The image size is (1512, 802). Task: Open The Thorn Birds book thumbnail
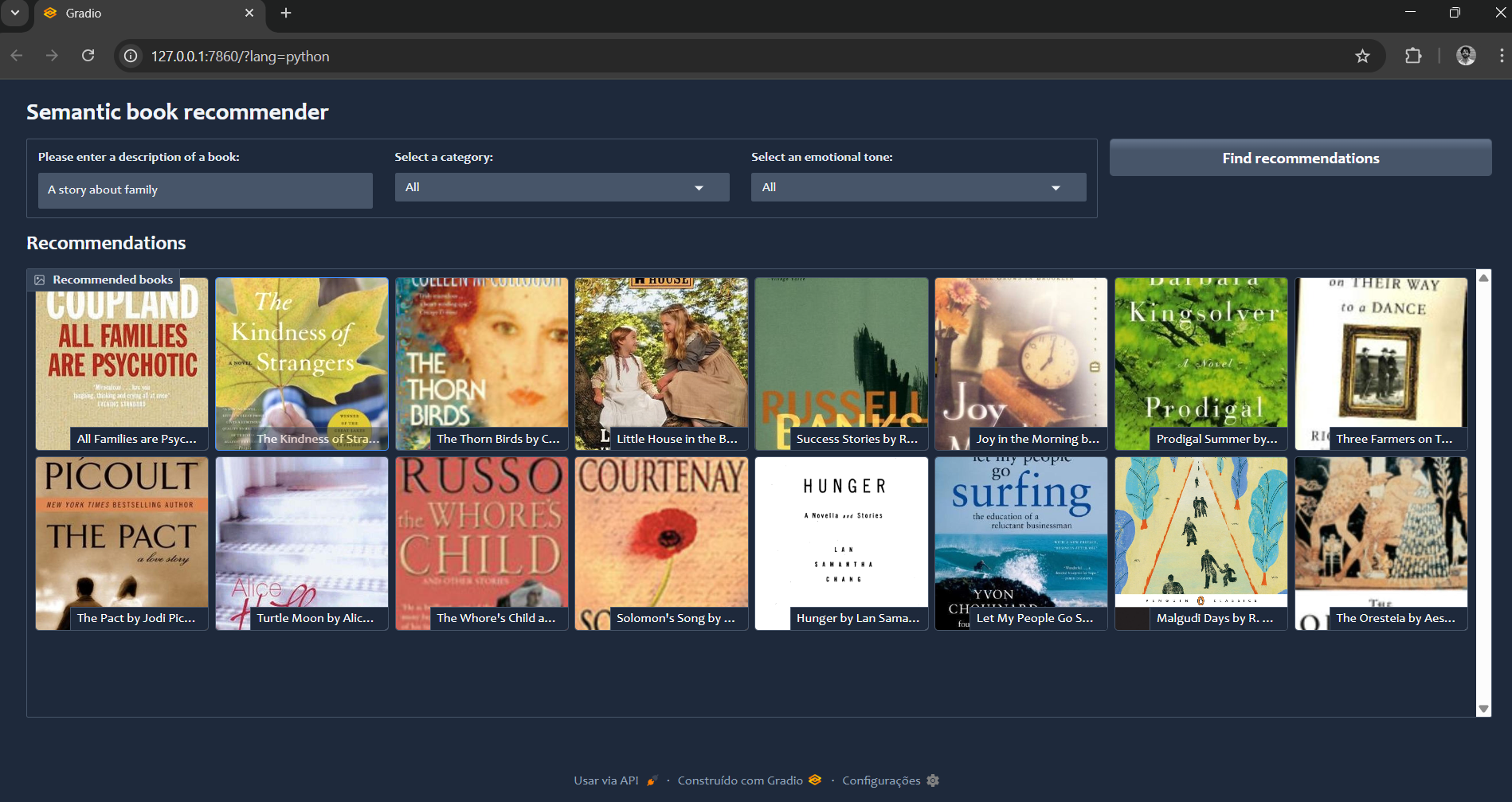pos(482,364)
